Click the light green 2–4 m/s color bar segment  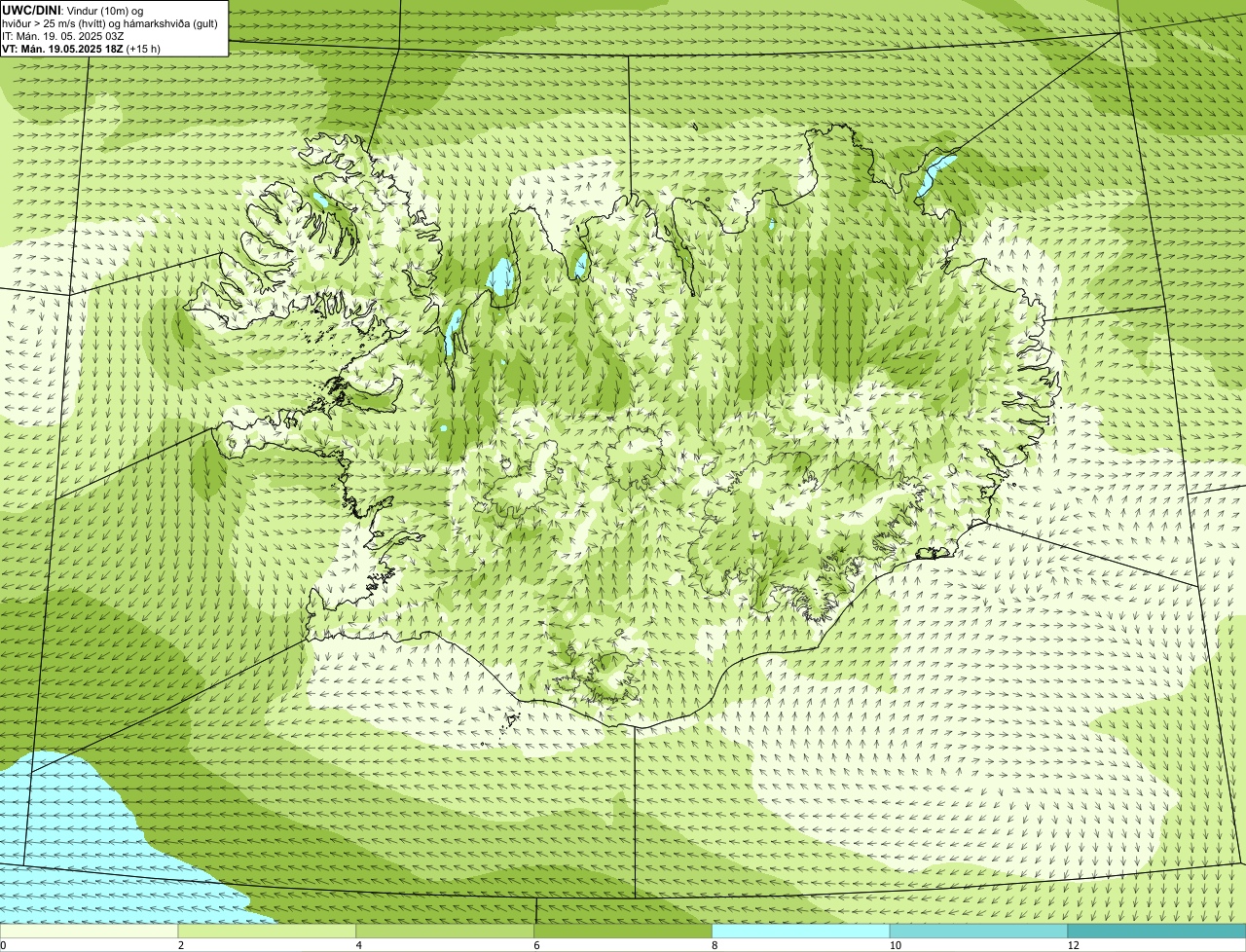coord(267,931)
